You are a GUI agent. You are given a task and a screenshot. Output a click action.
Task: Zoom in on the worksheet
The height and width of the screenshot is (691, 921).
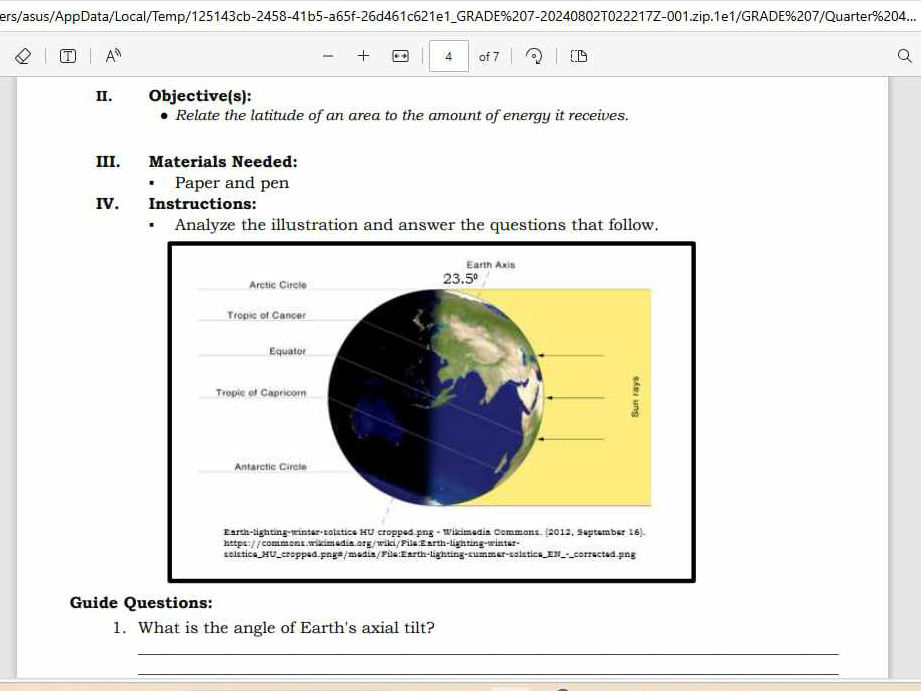click(x=362, y=56)
